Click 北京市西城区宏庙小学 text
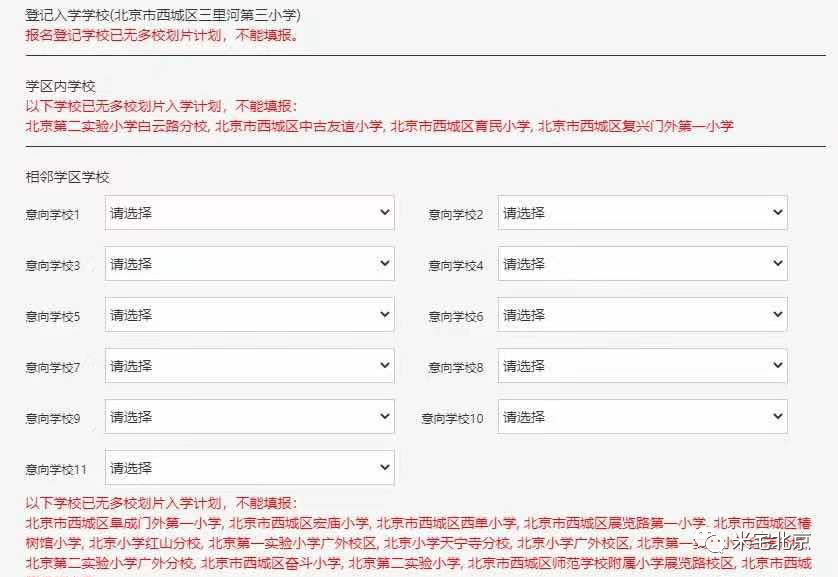Image resolution: width=838 pixels, height=577 pixels. [298, 523]
